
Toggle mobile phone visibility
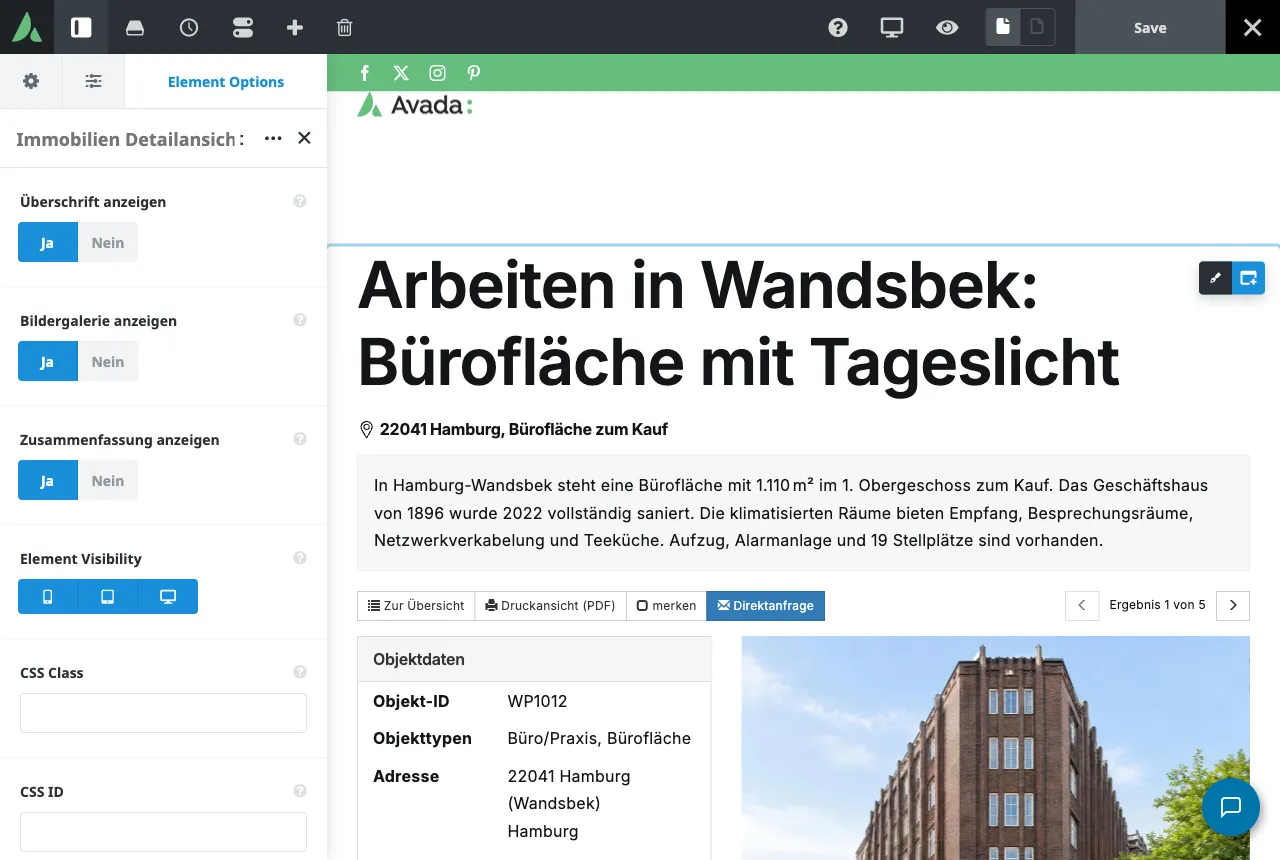(47, 597)
